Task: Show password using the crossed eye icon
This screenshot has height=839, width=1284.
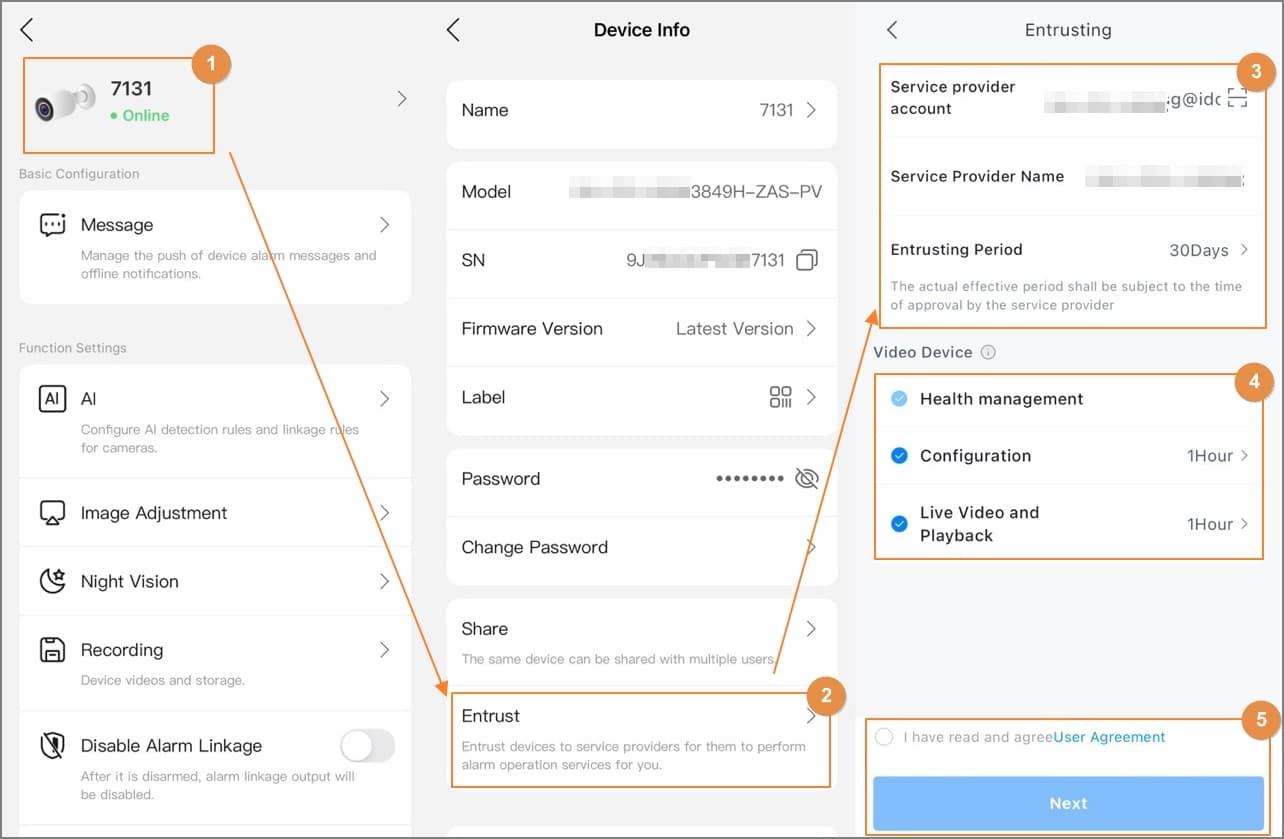Action: [806, 479]
